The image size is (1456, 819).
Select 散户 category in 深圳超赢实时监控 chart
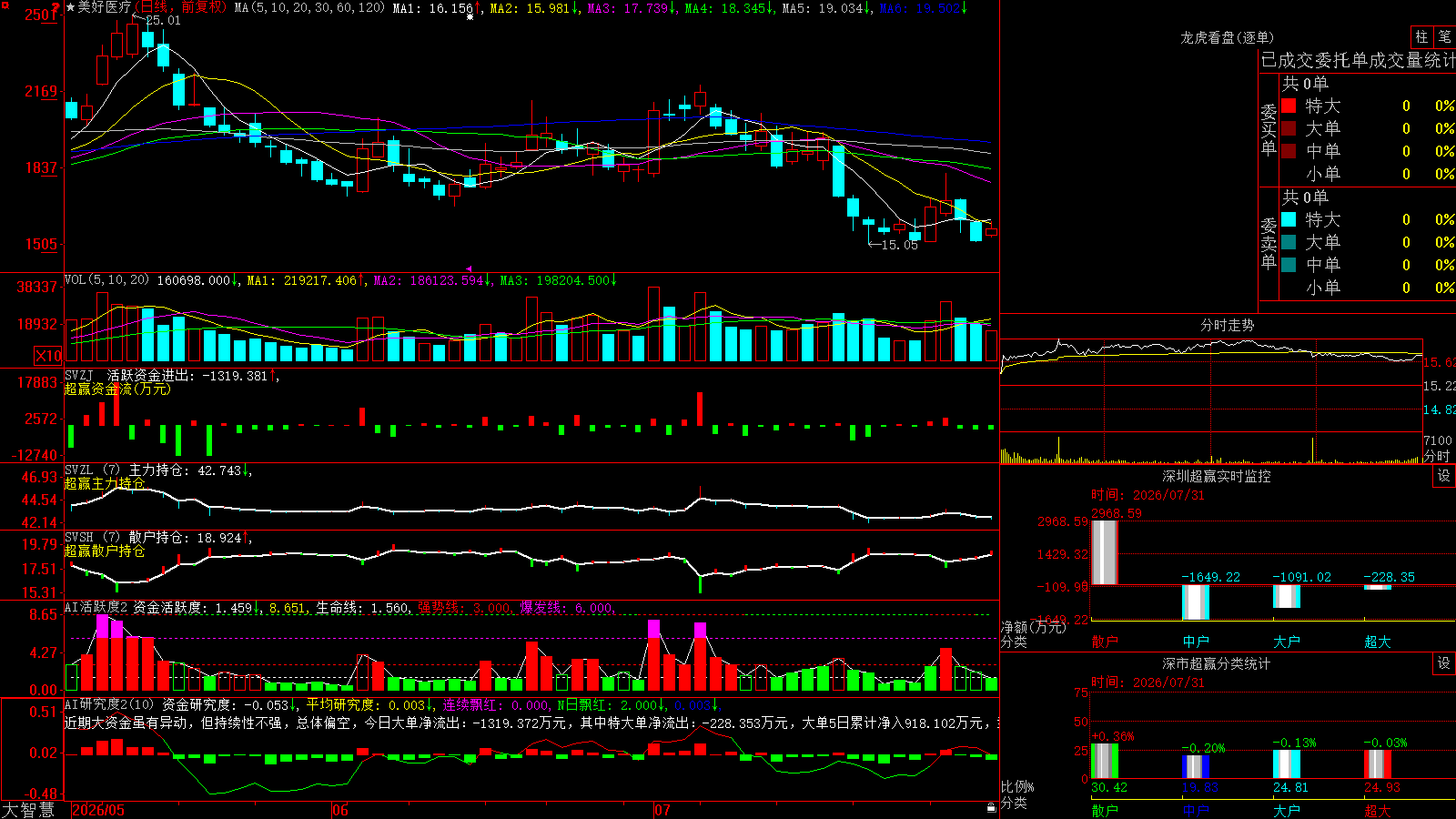pyautogui.click(x=1105, y=642)
